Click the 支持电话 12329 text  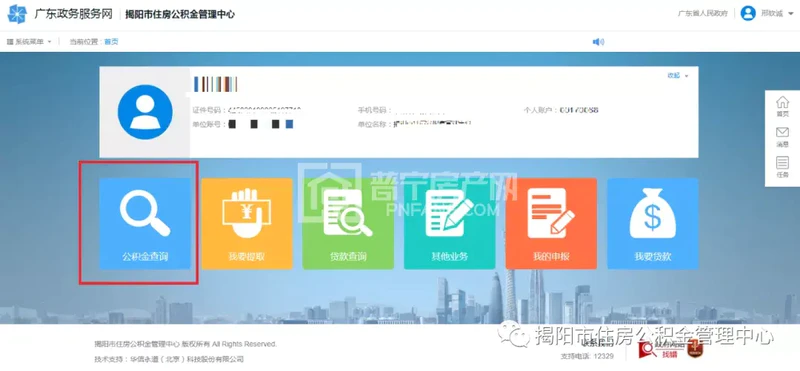click(587, 356)
